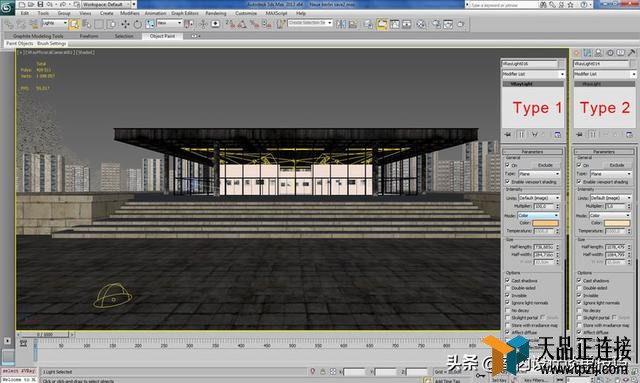Click configure modifier sets icon in Type 1 panel
Viewport: 640px width, 383px height.
pos(557,134)
